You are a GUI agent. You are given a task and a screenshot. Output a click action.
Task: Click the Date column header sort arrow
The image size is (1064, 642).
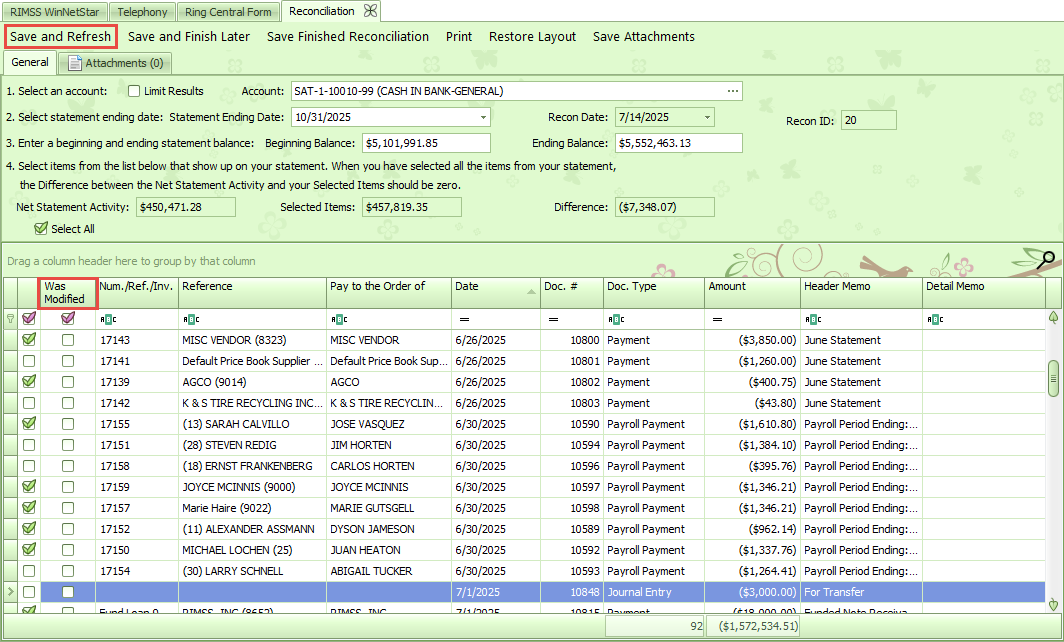click(x=530, y=291)
